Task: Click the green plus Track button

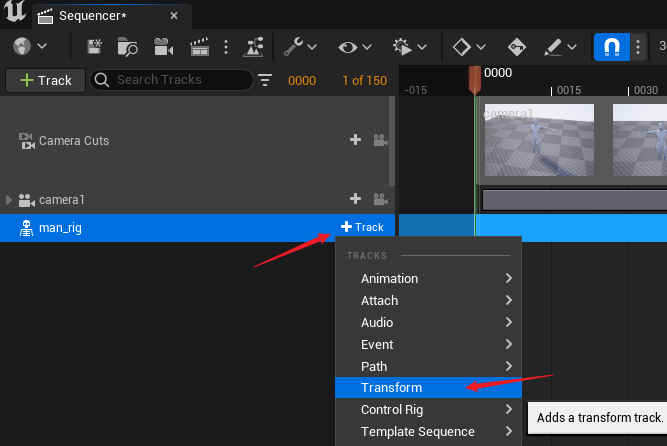Action: (x=46, y=80)
